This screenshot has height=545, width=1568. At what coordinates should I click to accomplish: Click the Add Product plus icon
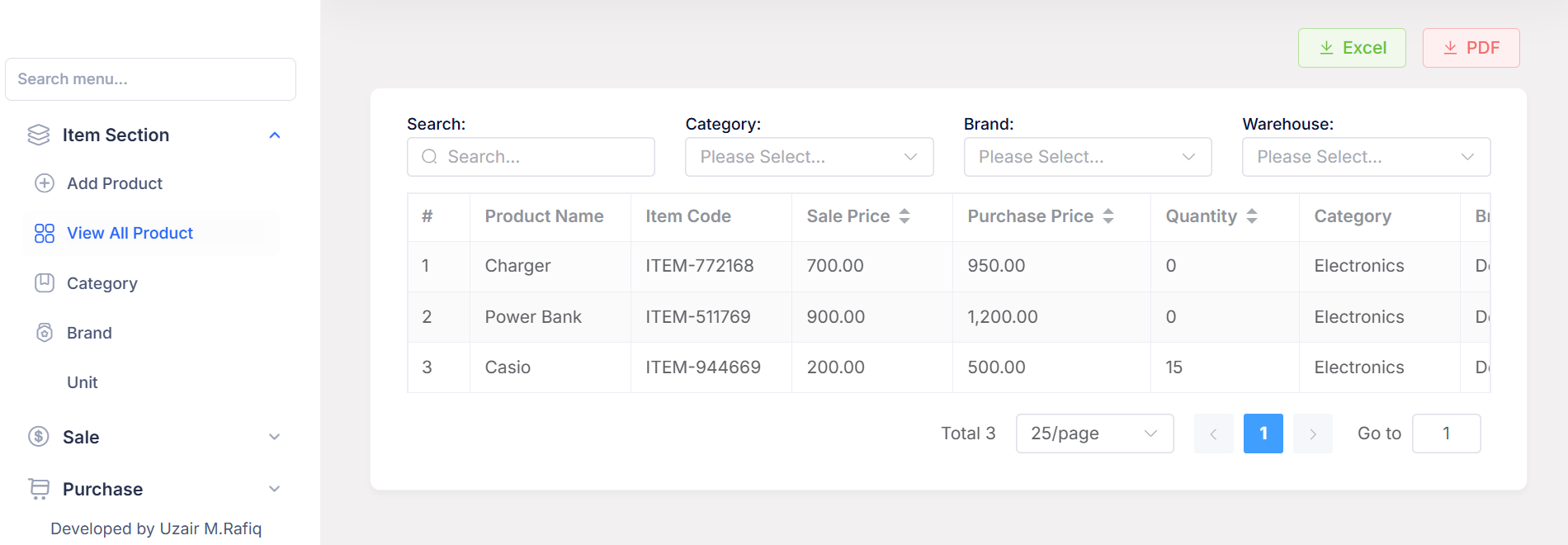(x=45, y=183)
